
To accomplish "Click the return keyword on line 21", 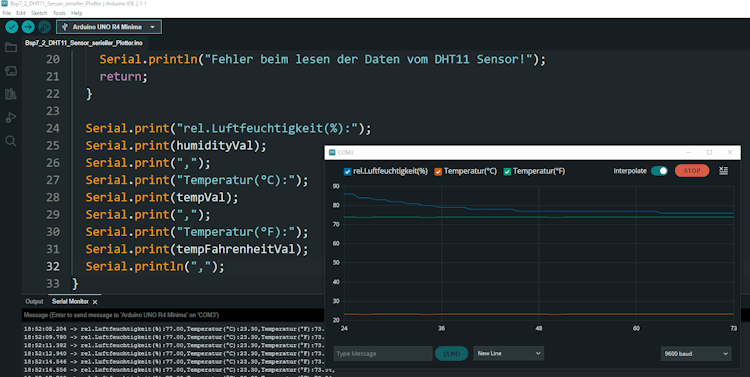I will (121, 77).
